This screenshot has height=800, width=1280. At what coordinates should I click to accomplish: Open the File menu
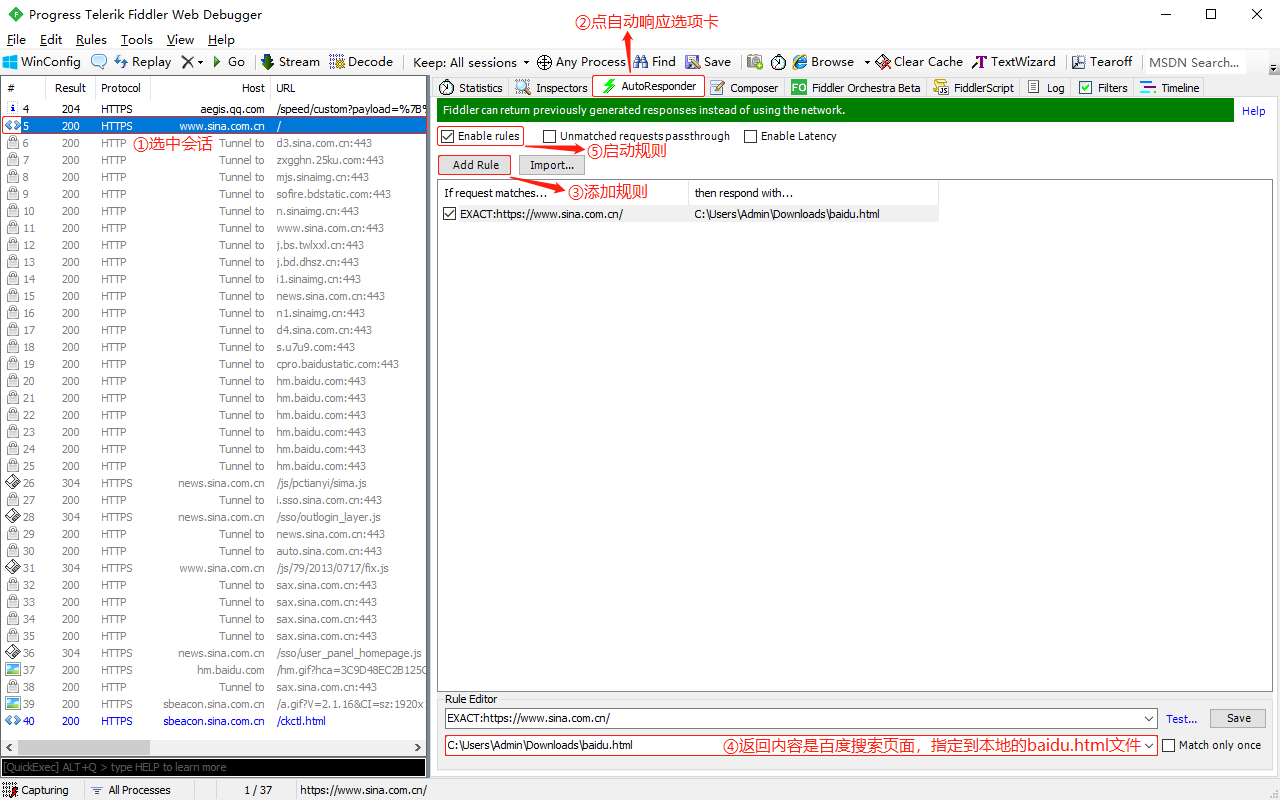coord(16,40)
